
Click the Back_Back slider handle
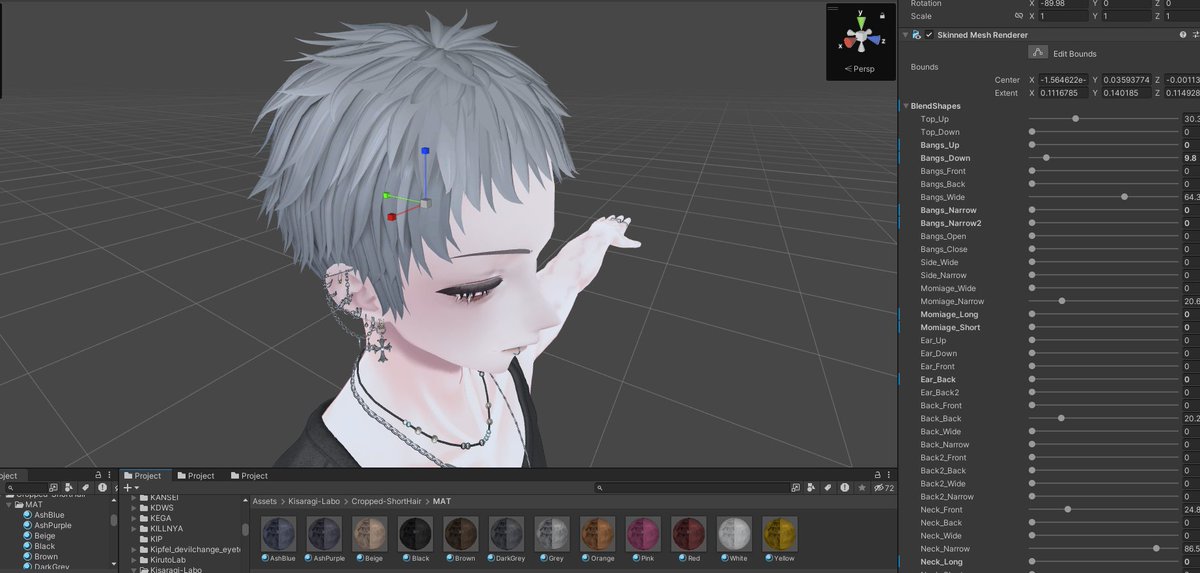pyautogui.click(x=1061, y=418)
